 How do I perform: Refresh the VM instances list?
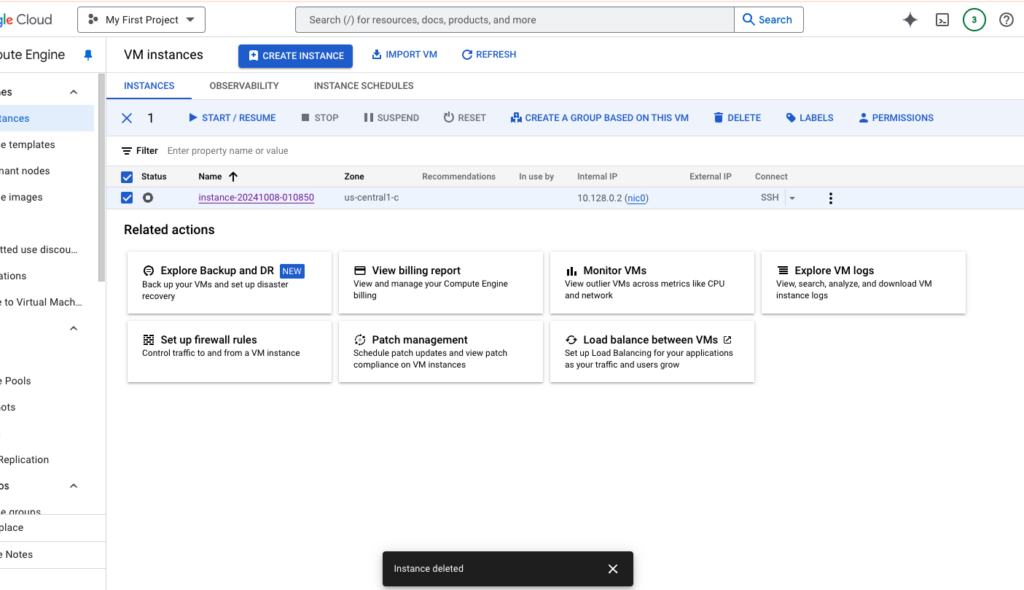point(489,54)
